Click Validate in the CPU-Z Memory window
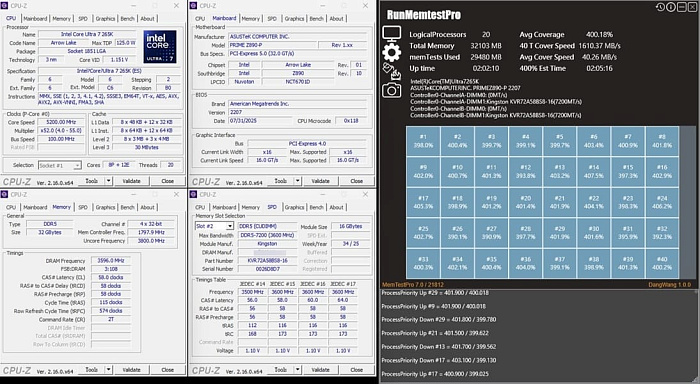This screenshot has width=700, height=384. (x=131, y=370)
